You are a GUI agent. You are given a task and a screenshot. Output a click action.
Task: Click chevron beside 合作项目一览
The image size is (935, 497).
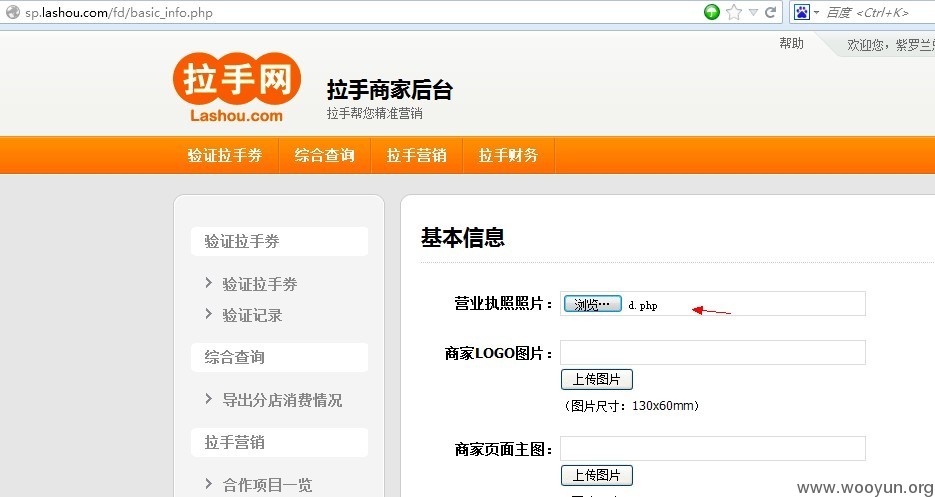(209, 484)
